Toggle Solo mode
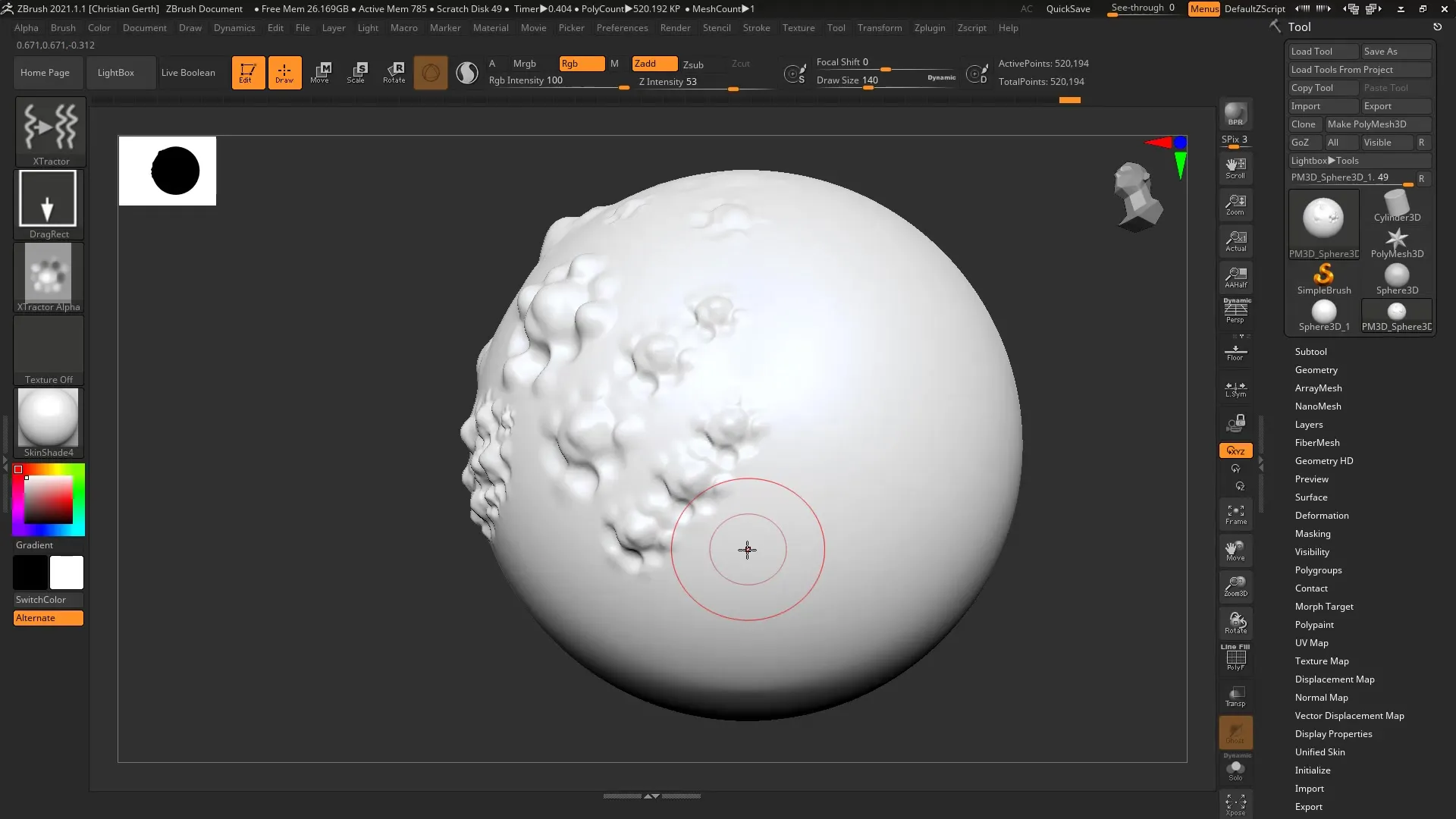Image resolution: width=1456 pixels, height=819 pixels. coord(1235,768)
